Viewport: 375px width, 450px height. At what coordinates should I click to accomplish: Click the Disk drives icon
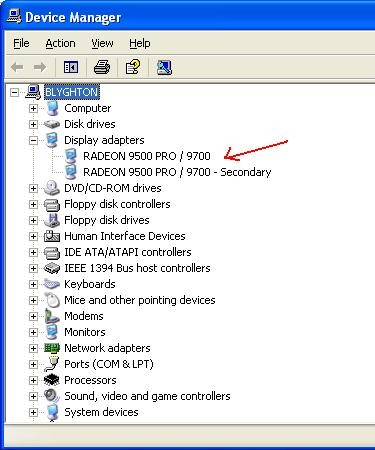[52, 124]
